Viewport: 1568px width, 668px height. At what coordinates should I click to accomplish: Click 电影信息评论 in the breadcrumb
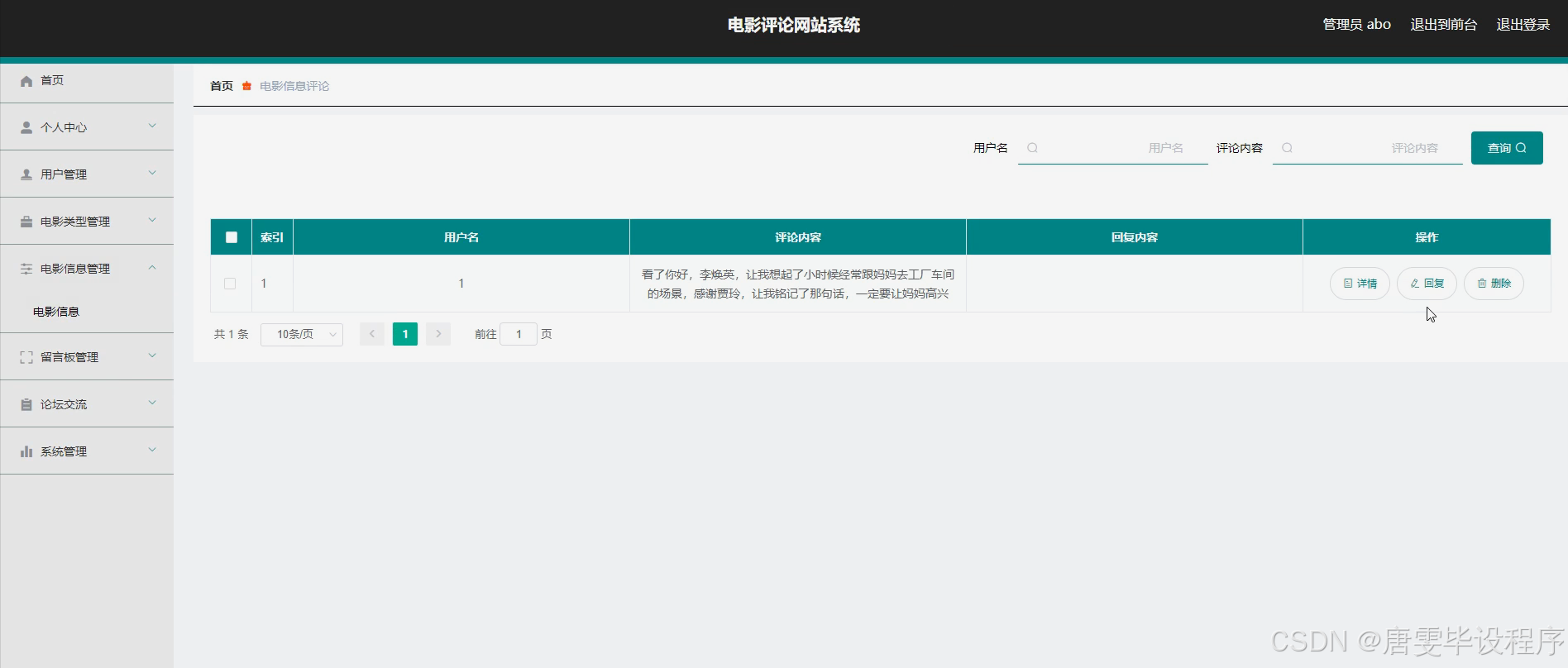tap(294, 86)
